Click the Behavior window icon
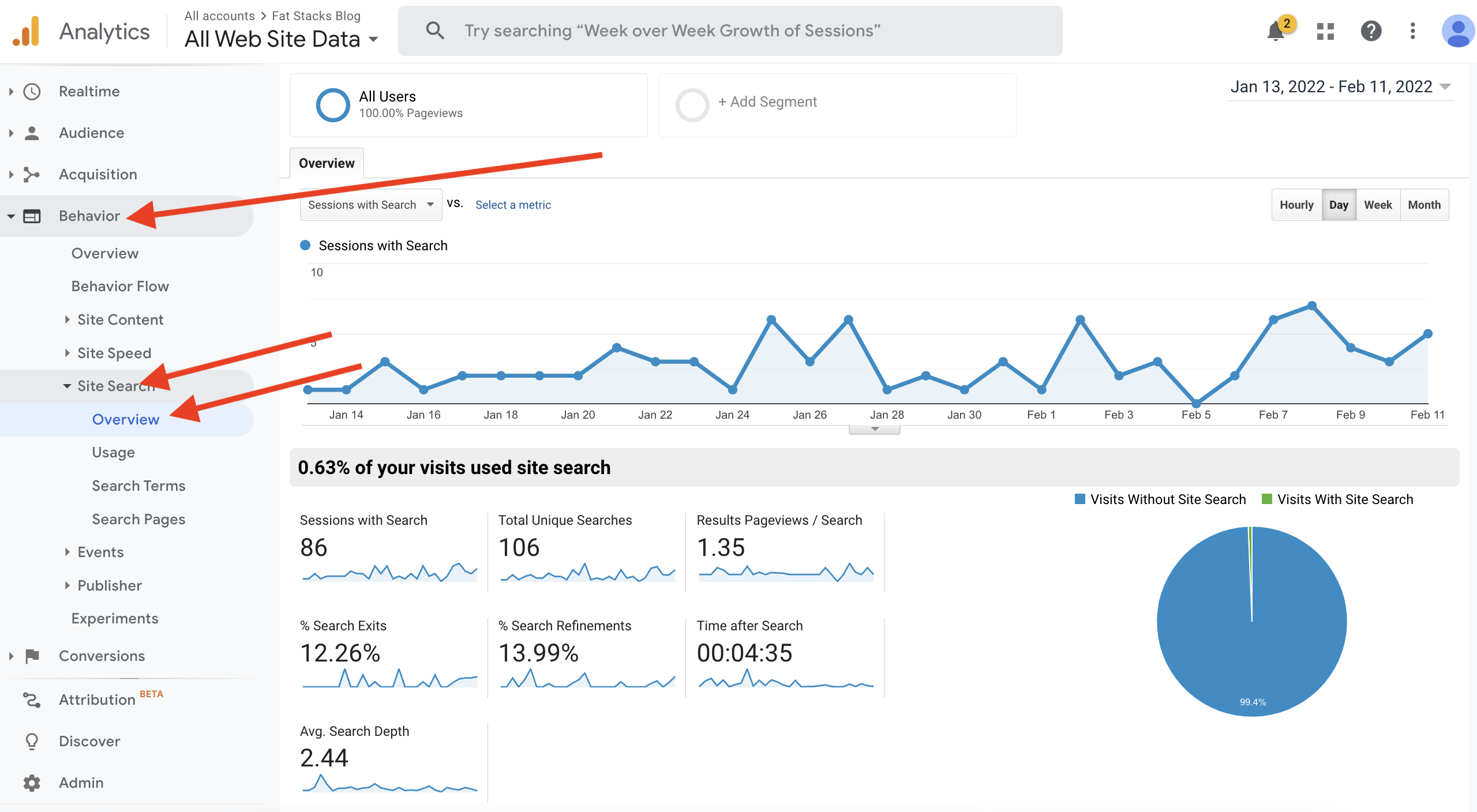Image resolution: width=1477 pixels, height=812 pixels. (32, 216)
